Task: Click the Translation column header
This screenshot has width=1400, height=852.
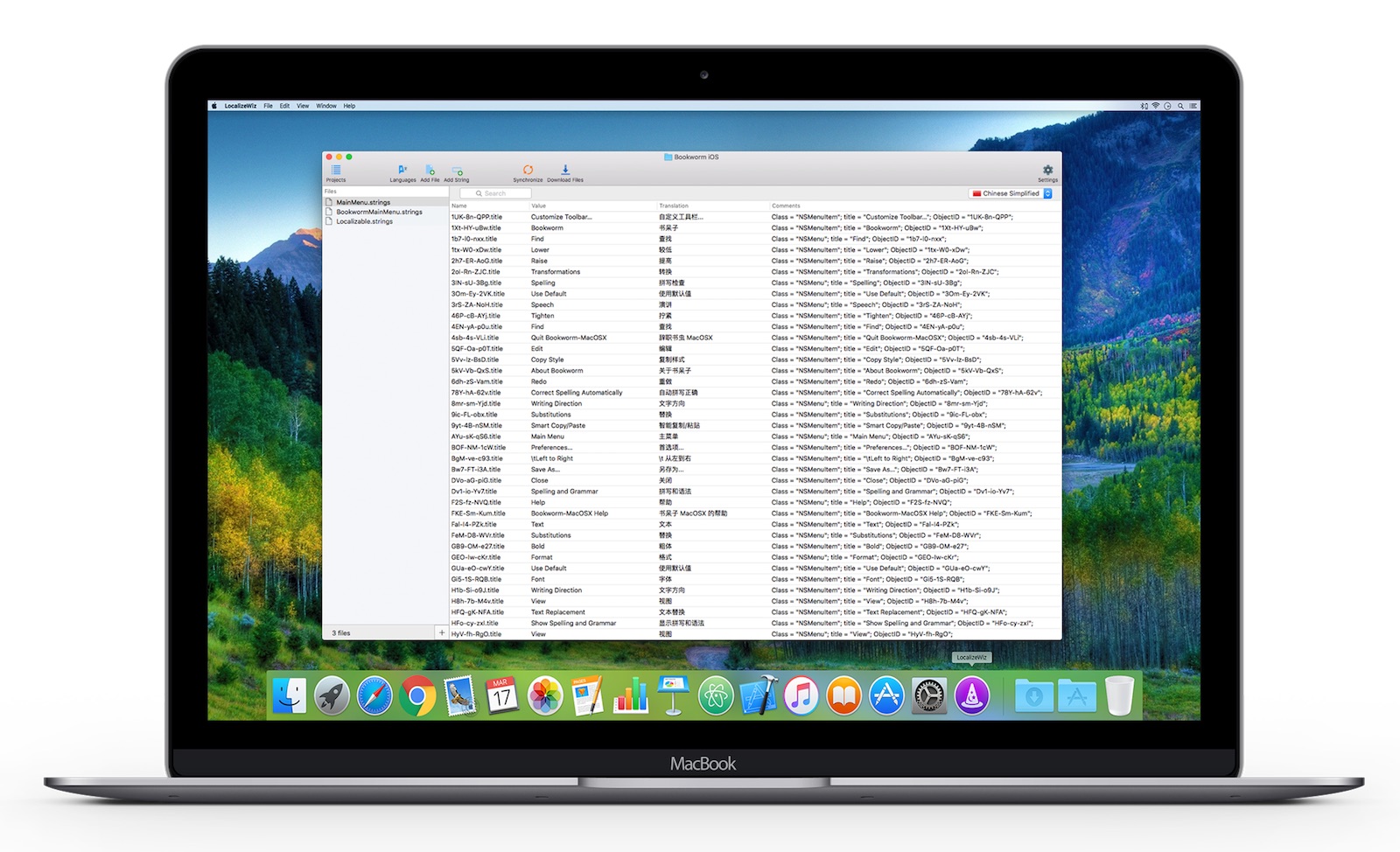Action: pyautogui.click(x=674, y=206)
